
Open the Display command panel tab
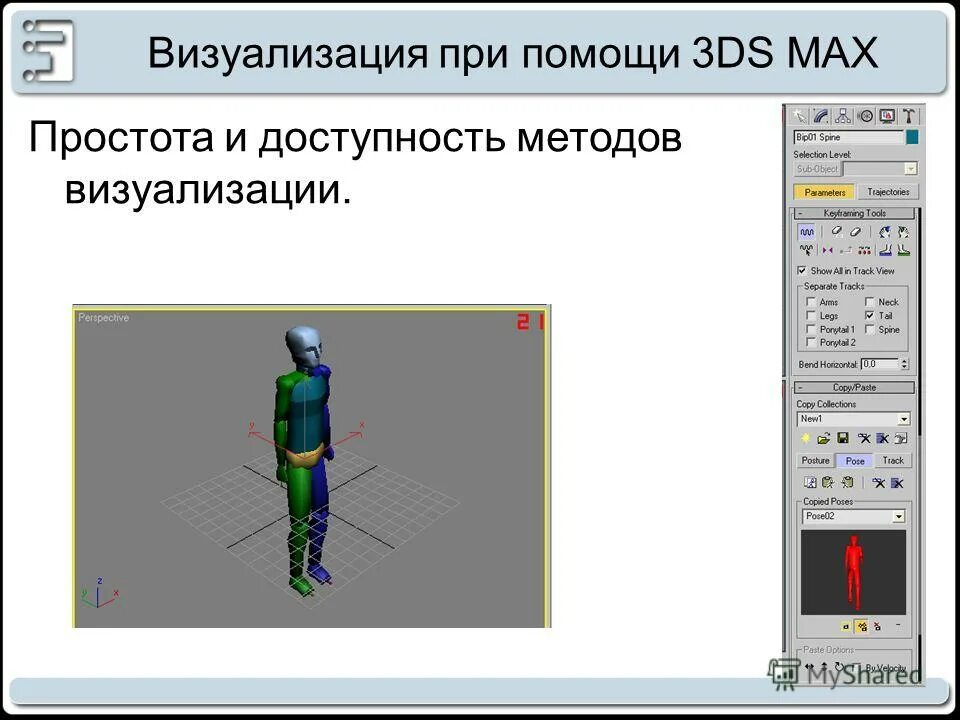[887, 116]
